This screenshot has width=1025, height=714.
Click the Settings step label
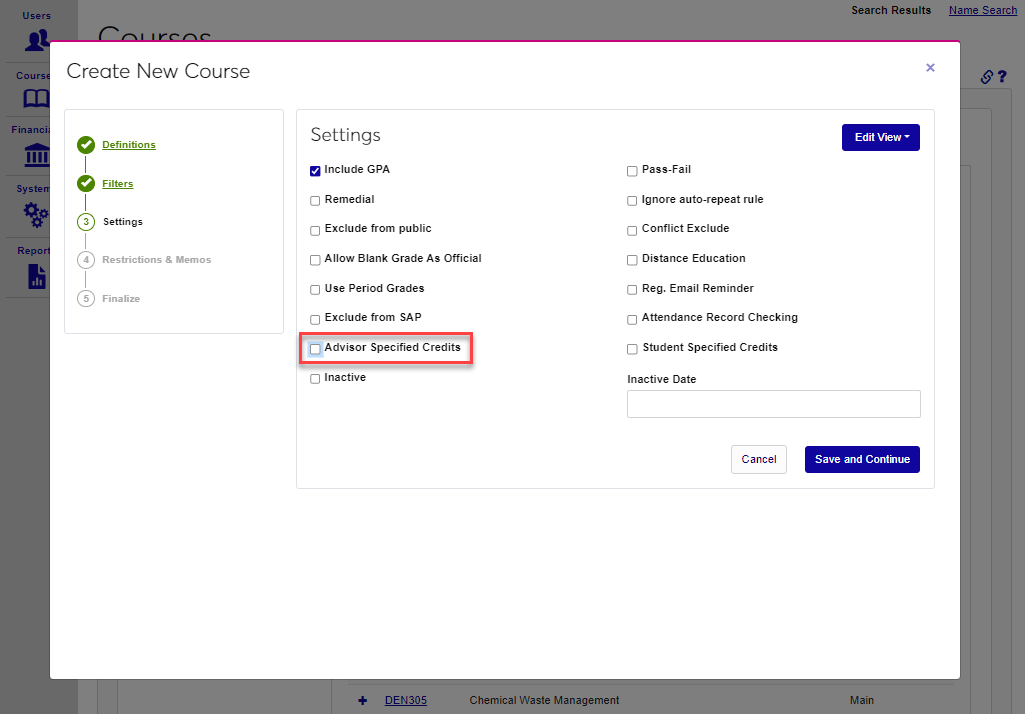(x=123, y=222)
